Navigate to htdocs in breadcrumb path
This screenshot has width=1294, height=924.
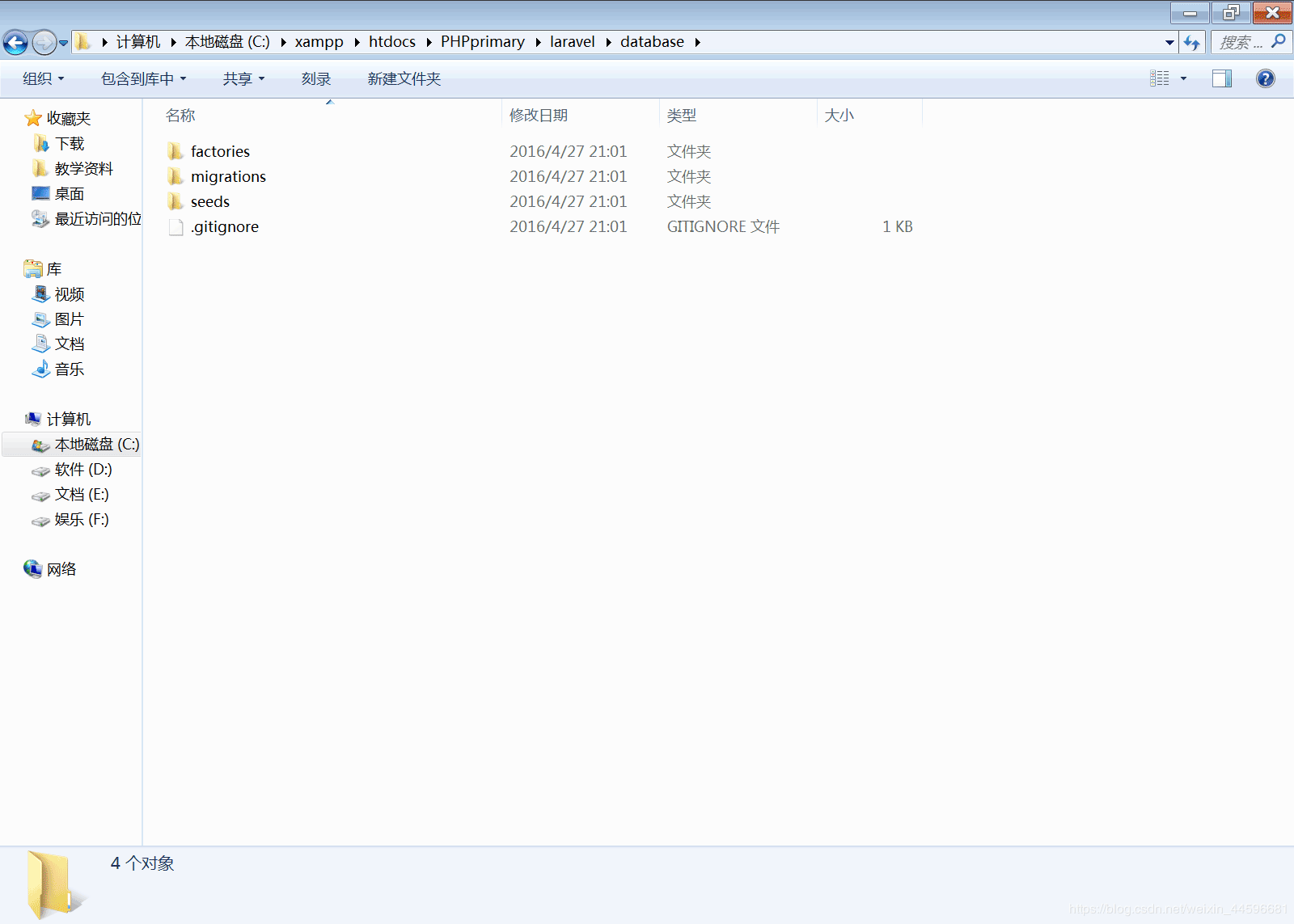coord(391,42)
